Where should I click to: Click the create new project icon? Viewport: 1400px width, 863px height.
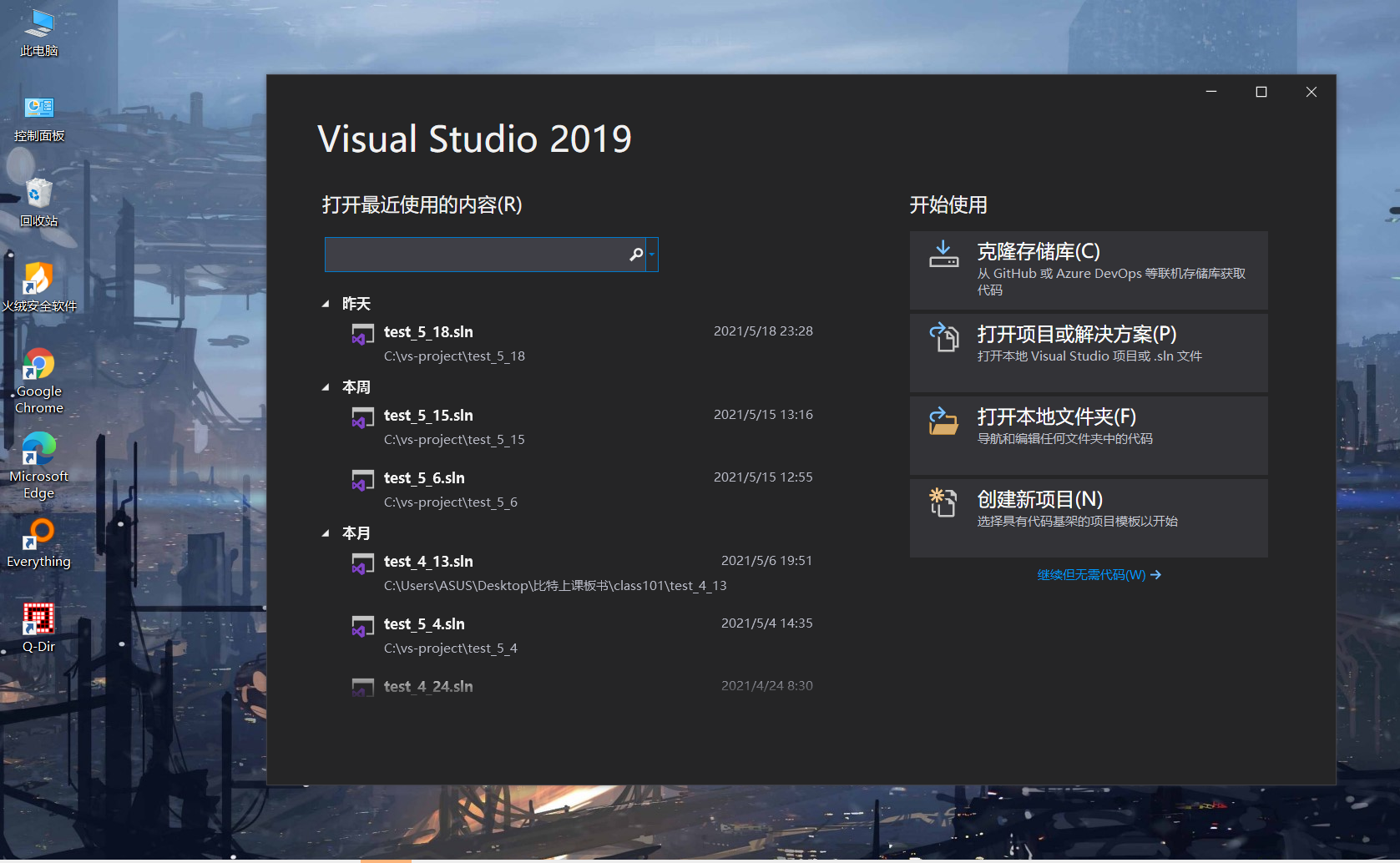coord(944,502)
